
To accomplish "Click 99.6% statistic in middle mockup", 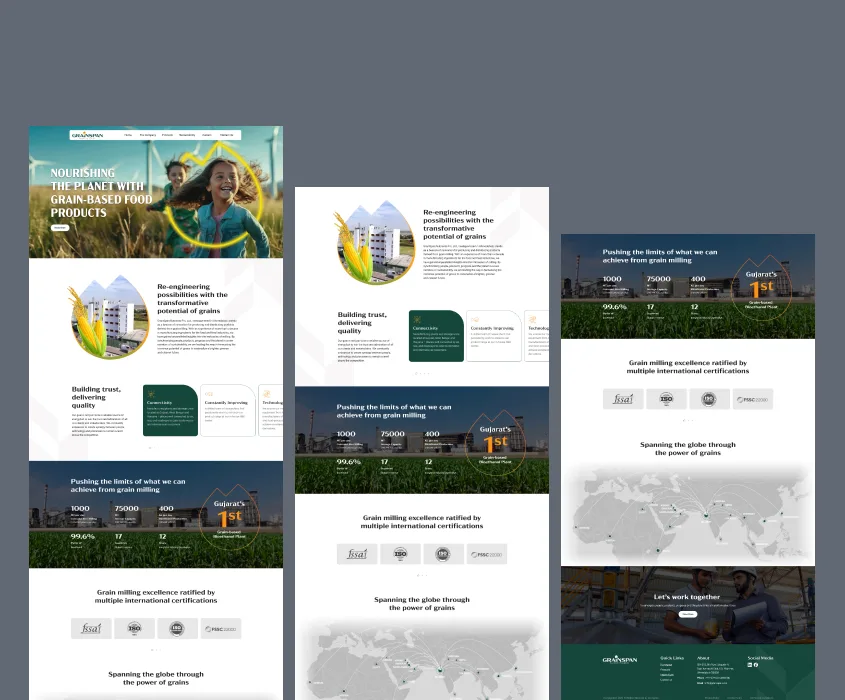I will (x=349, y=462).
